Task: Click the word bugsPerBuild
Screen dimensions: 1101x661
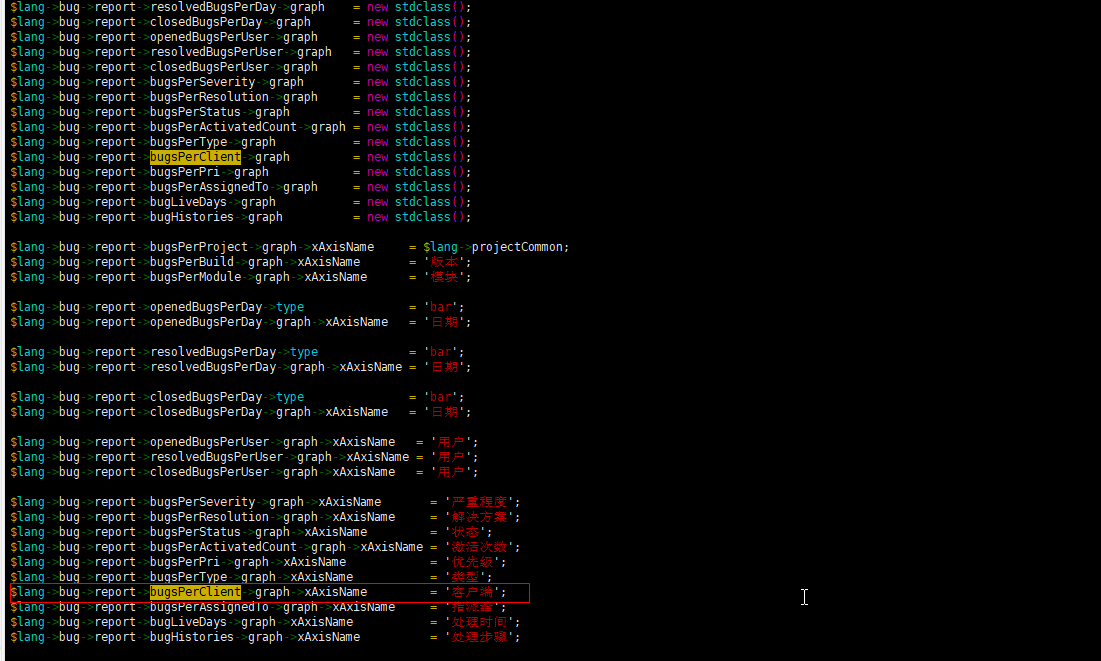Action: point(192,262)
